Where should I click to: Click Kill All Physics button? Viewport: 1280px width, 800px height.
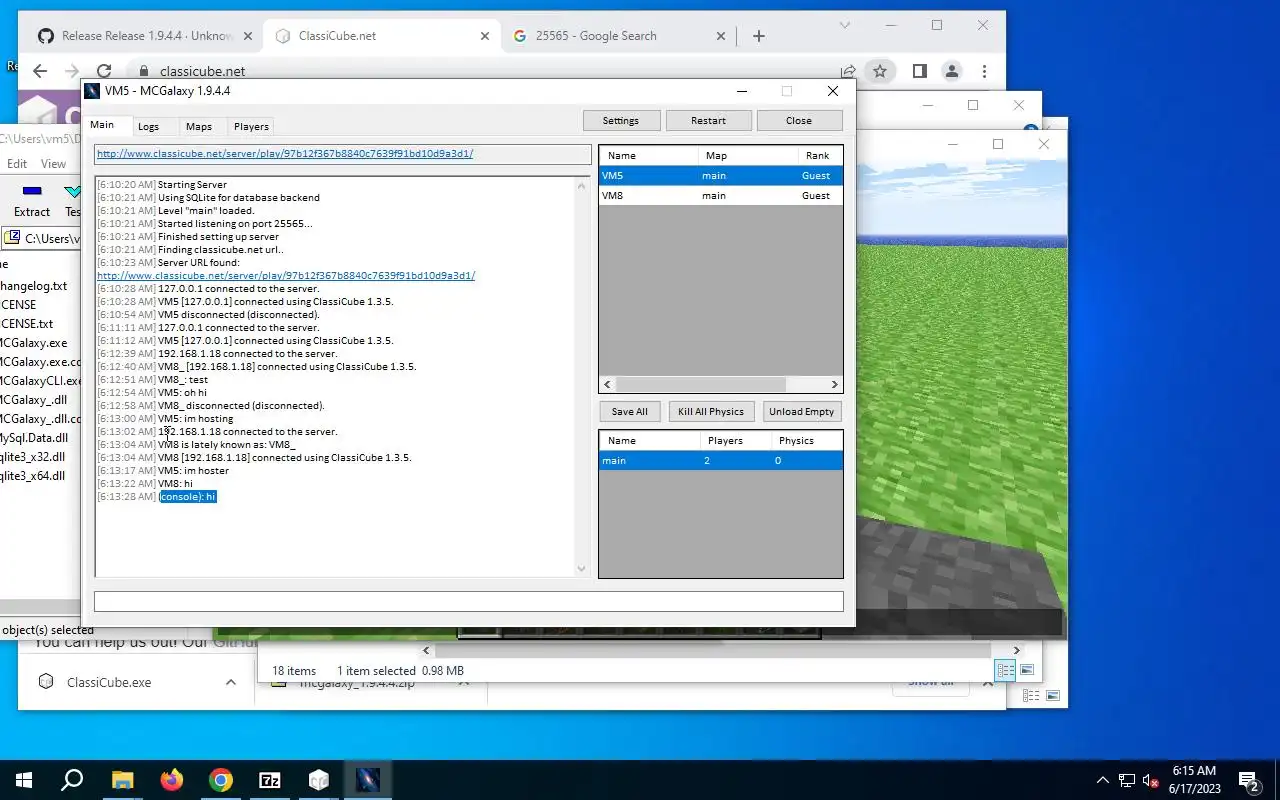point(711,411)
